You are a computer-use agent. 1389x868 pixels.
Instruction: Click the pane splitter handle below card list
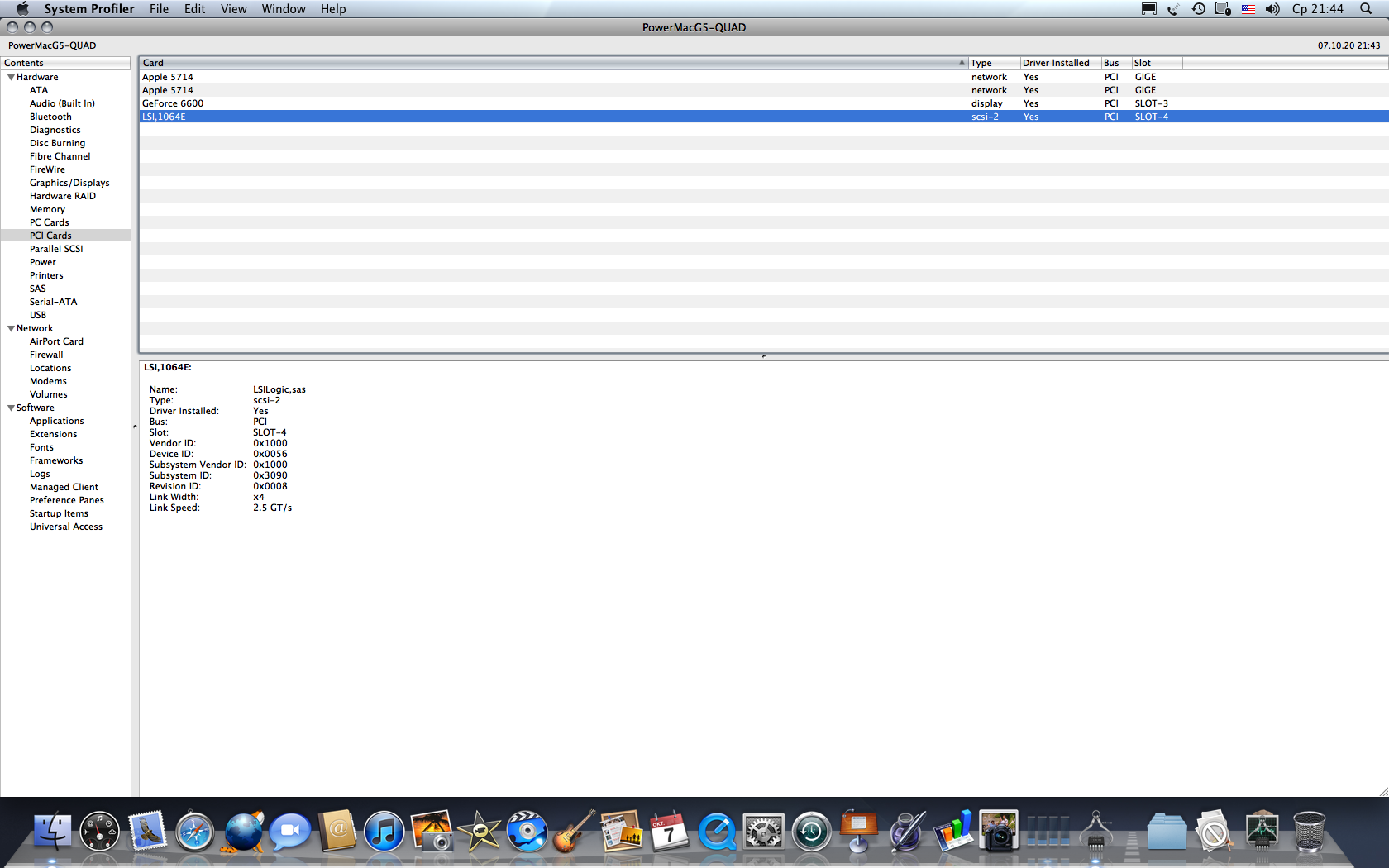(764, 356)
